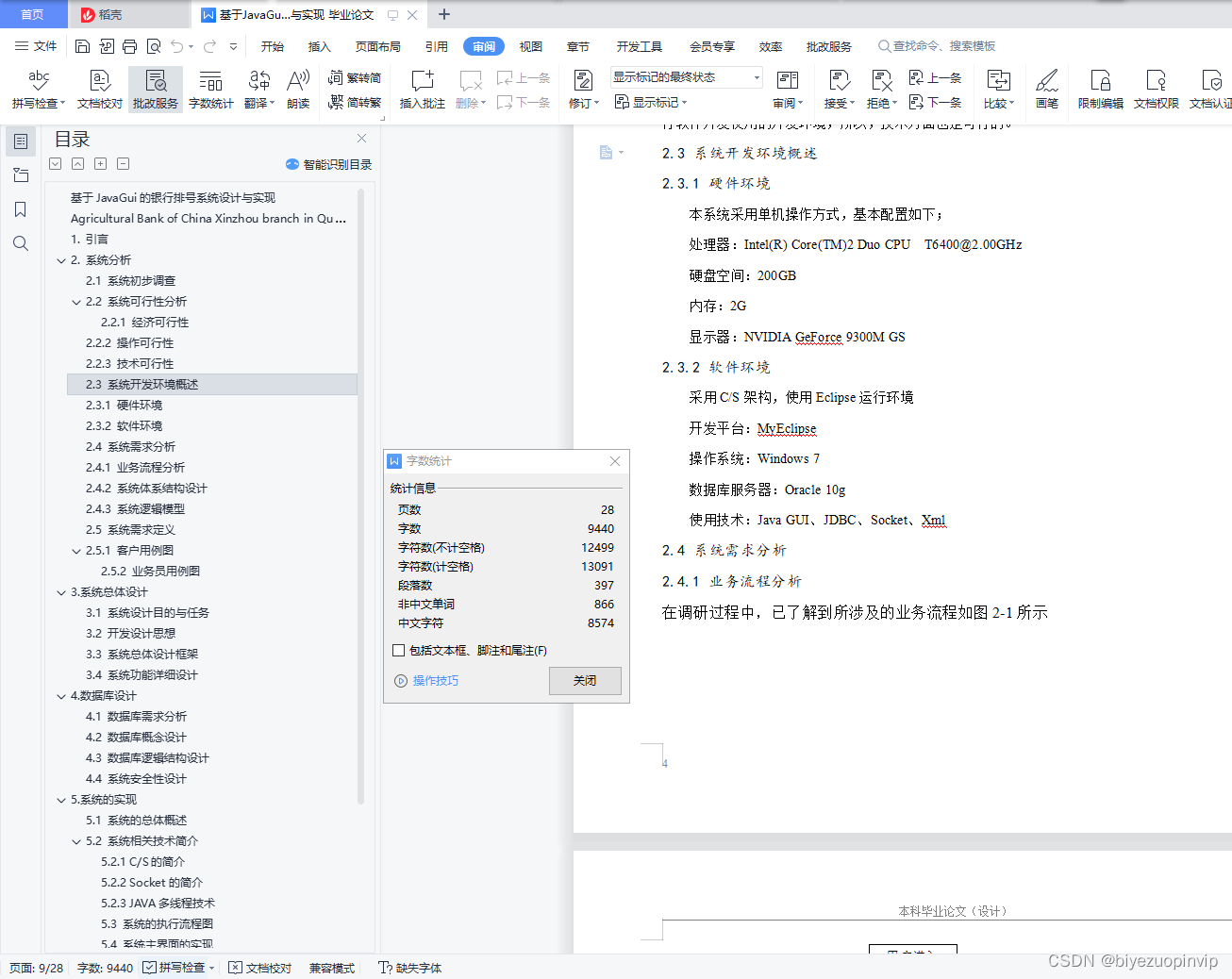Collapse the 5.系统的实现 outline branch

[61, 799]
